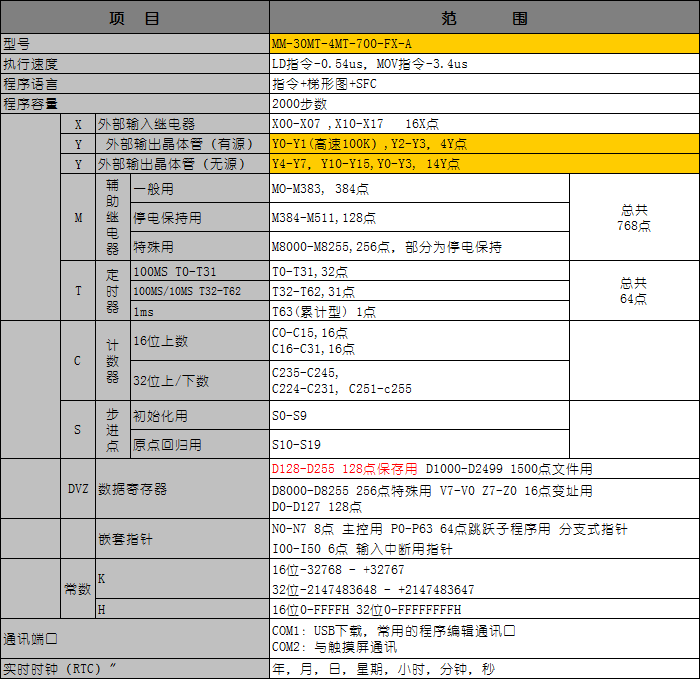This screenshot has width=700, height=679.
Task: Click the 执行速度 row label
Action: [x=134, y=64]
